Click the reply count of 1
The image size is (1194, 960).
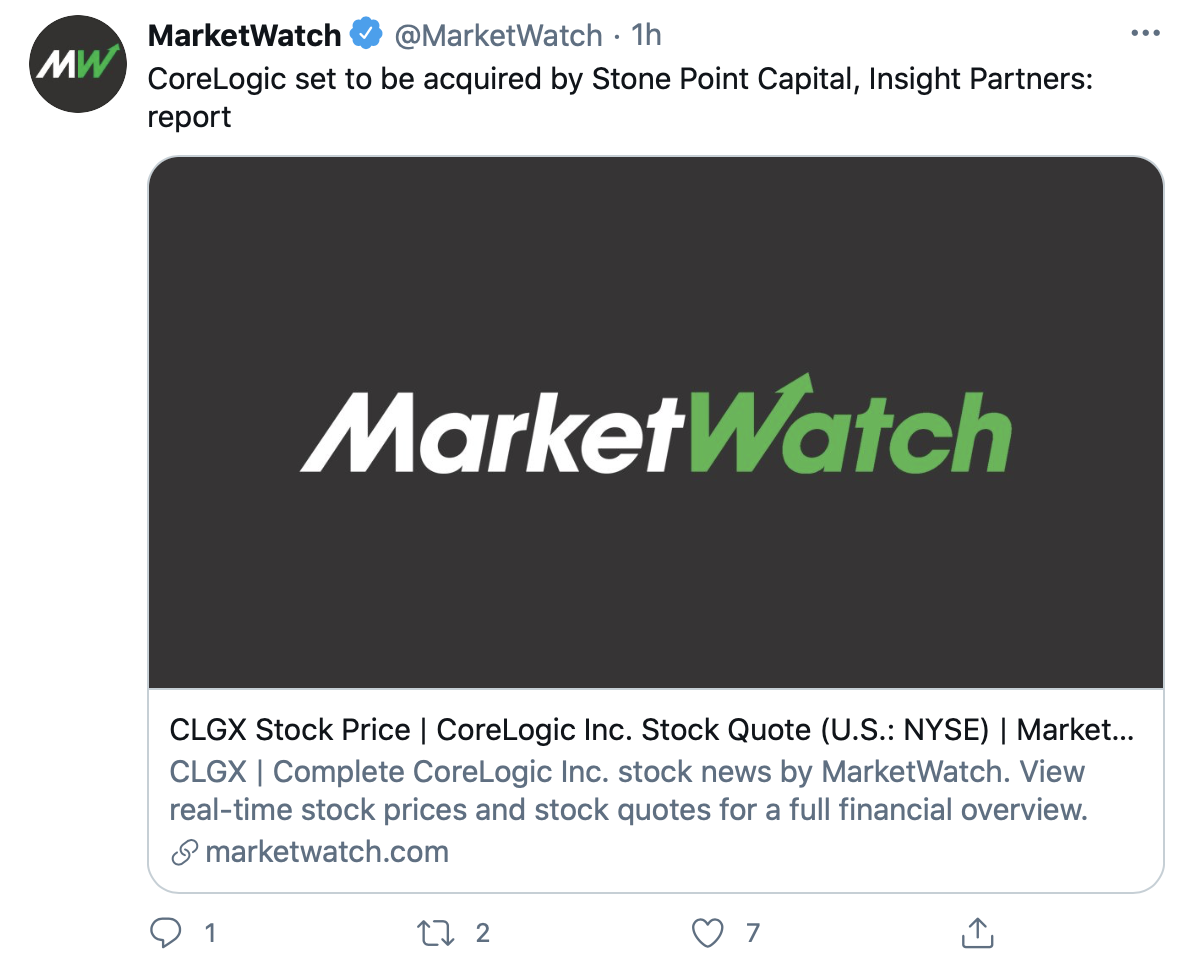coord(210,933)
